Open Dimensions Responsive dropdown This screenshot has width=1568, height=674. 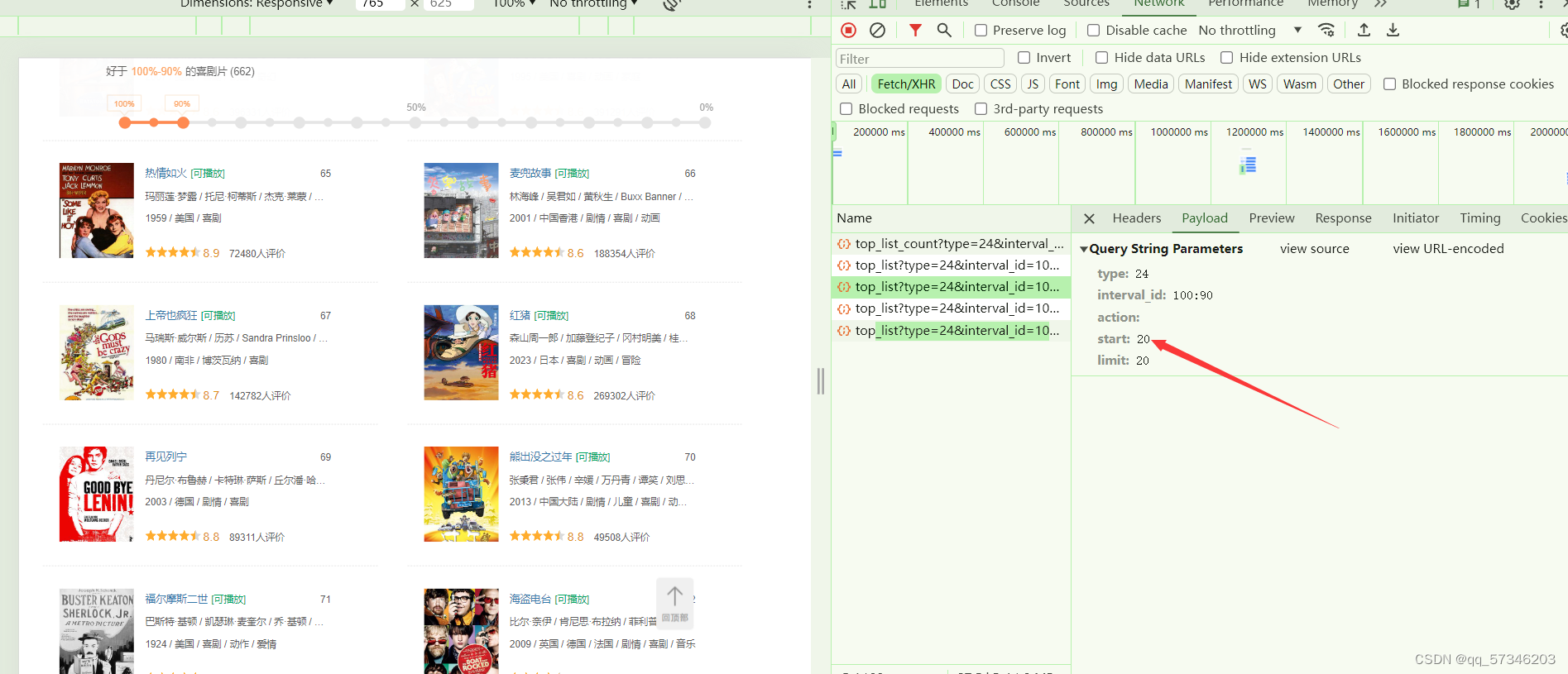pyautogui.click(x=257, y=3)
